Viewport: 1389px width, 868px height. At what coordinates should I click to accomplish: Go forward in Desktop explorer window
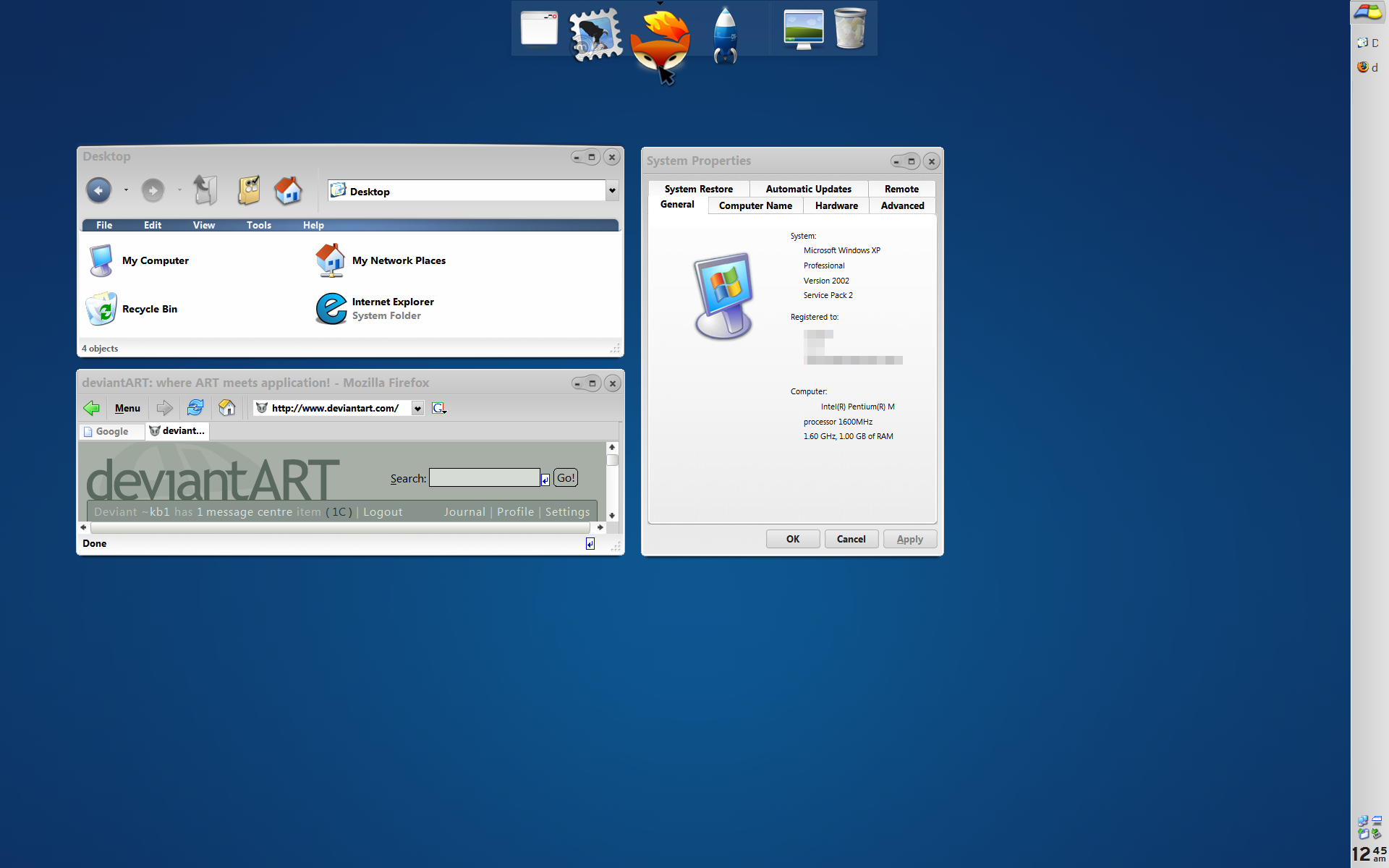coord(153,190)
